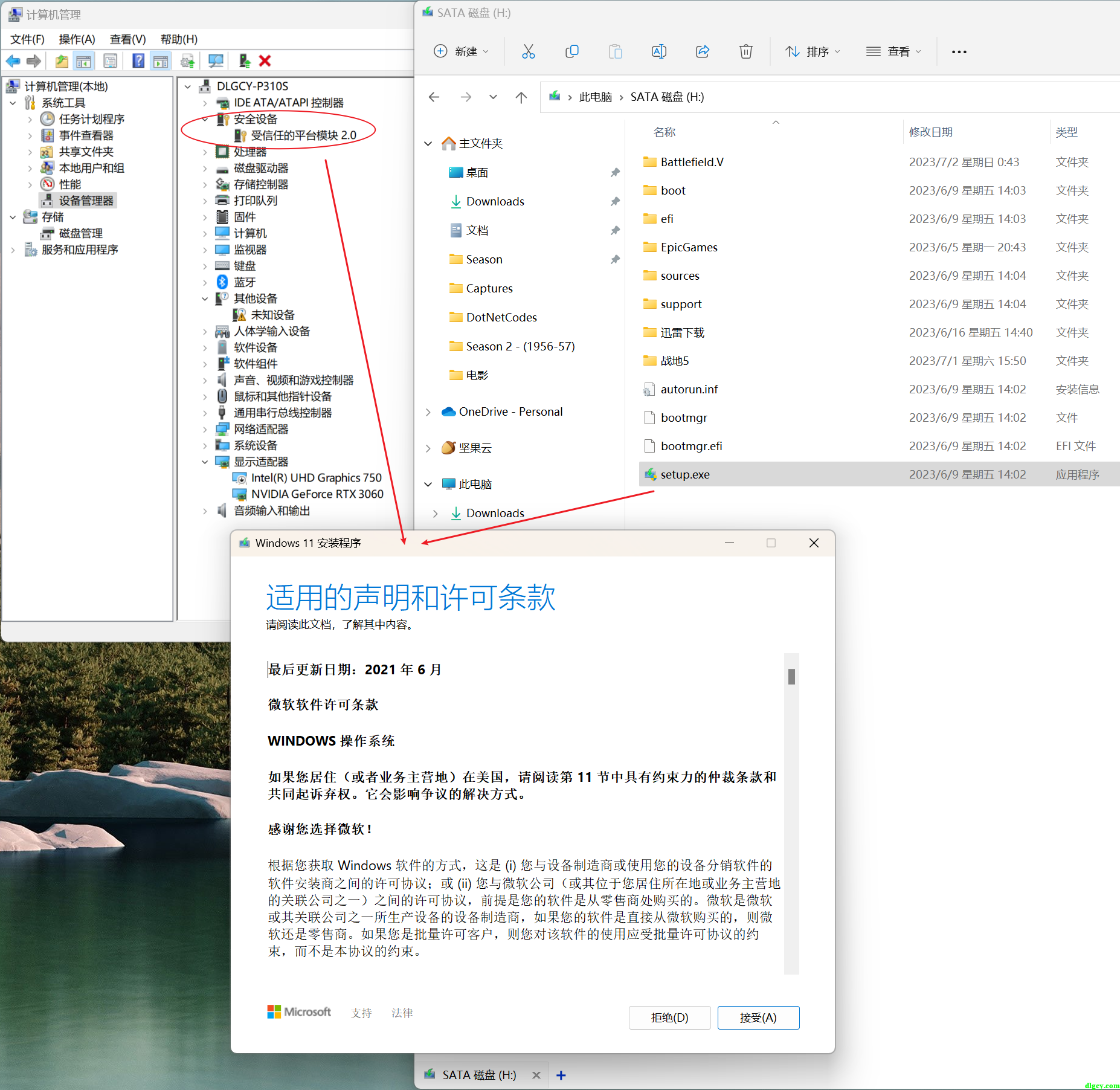Expand the OneDrive - Personal tree node
Image resolution: width=1120 pixels, height=1090 pixels.
click(428, 412)
